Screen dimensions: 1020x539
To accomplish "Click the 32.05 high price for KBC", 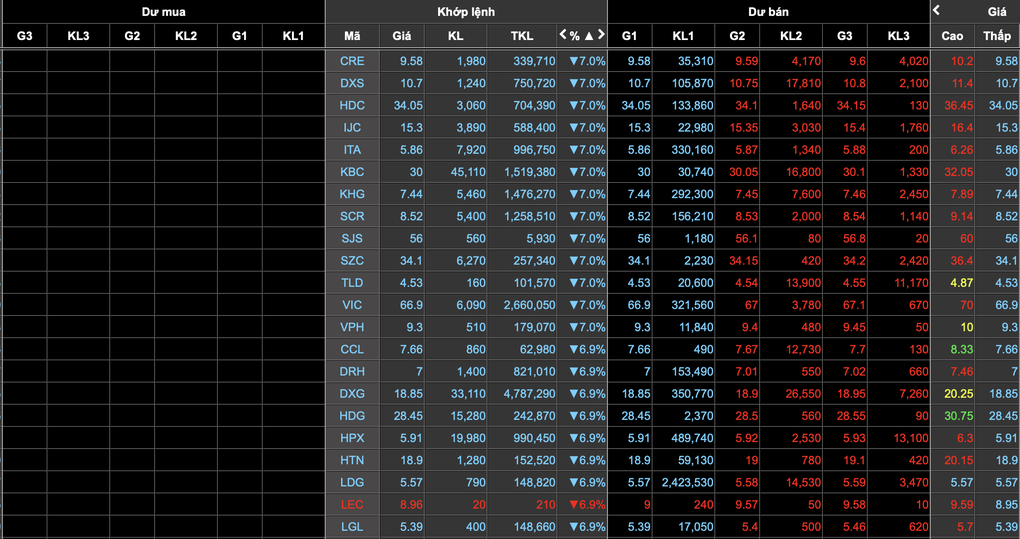I will coord(958,172).
